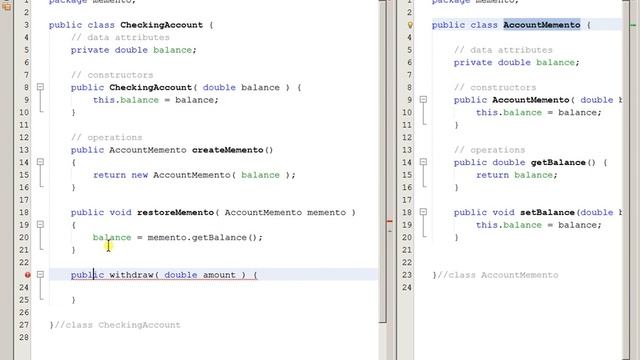Click the setBalance method name in right editor

(x=547, y=212)
